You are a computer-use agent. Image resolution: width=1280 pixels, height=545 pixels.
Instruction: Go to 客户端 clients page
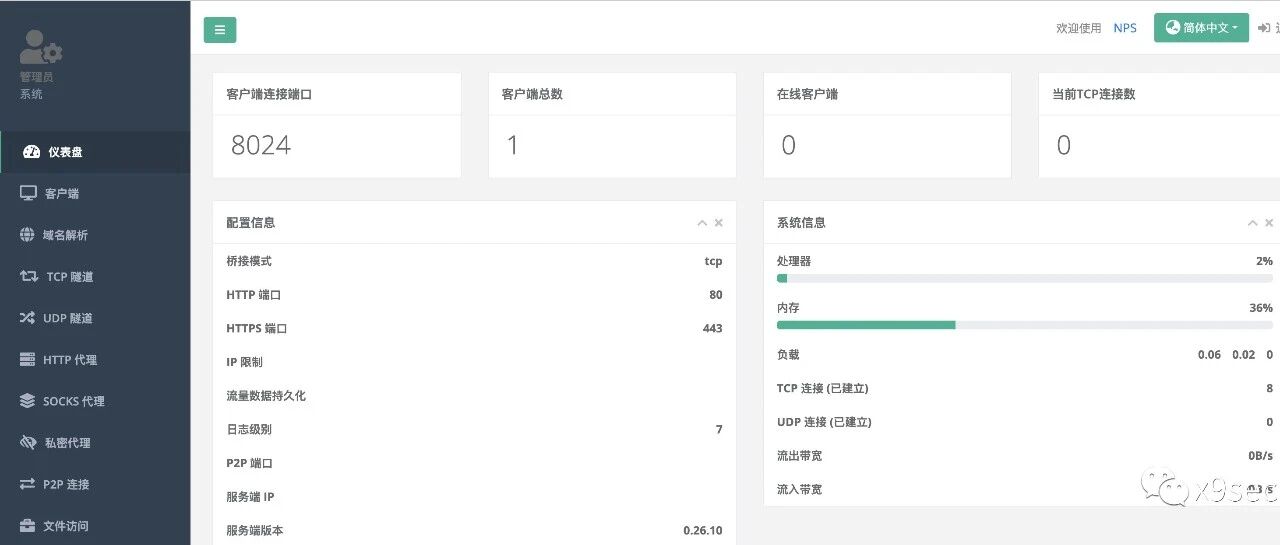95,193
